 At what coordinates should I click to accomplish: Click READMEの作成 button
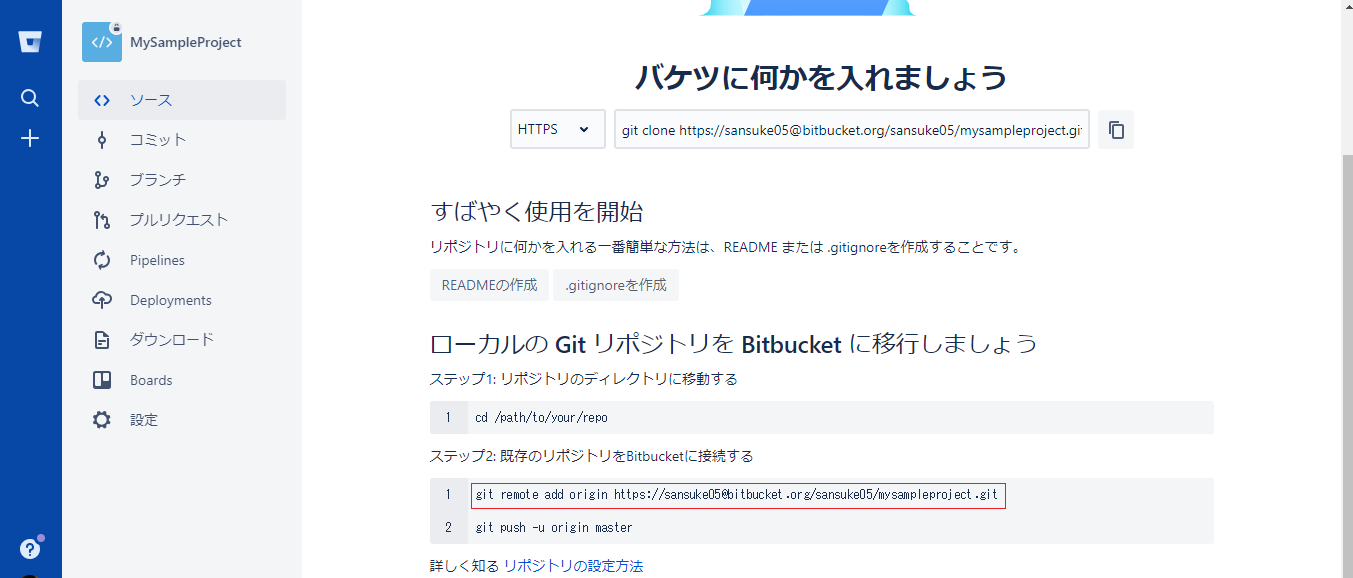(489, 285)
